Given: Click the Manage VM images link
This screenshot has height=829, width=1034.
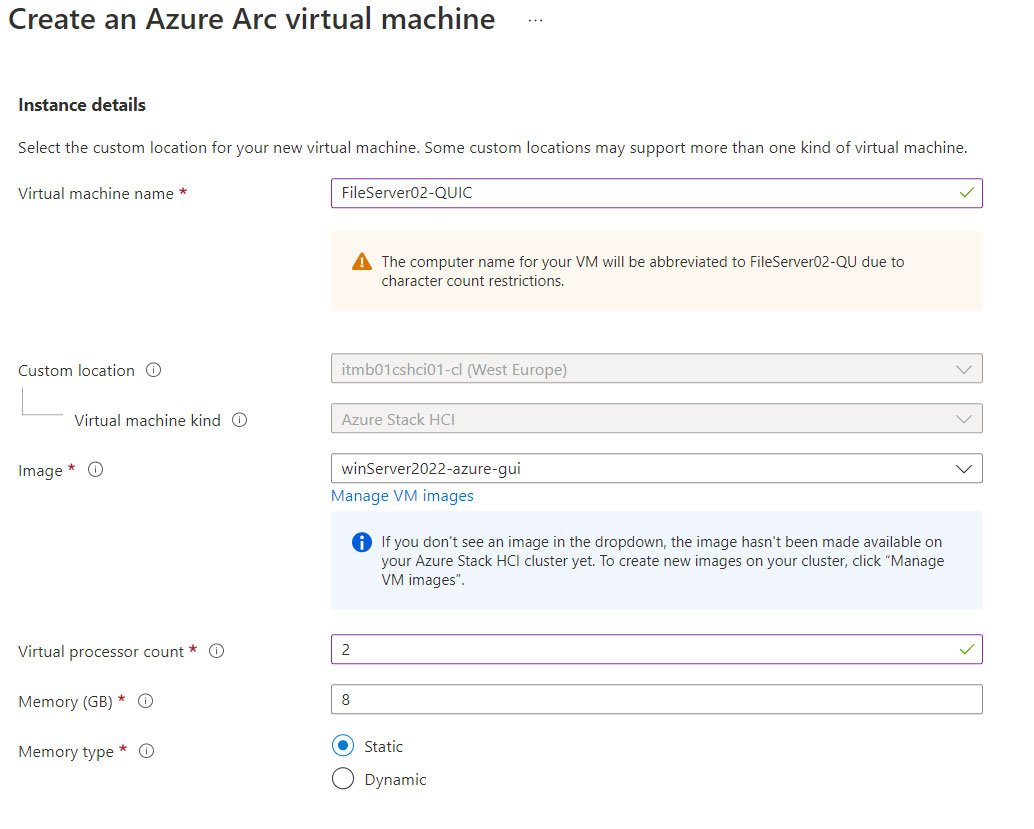Looking at the screenshot, I should [x=401, y=496].
